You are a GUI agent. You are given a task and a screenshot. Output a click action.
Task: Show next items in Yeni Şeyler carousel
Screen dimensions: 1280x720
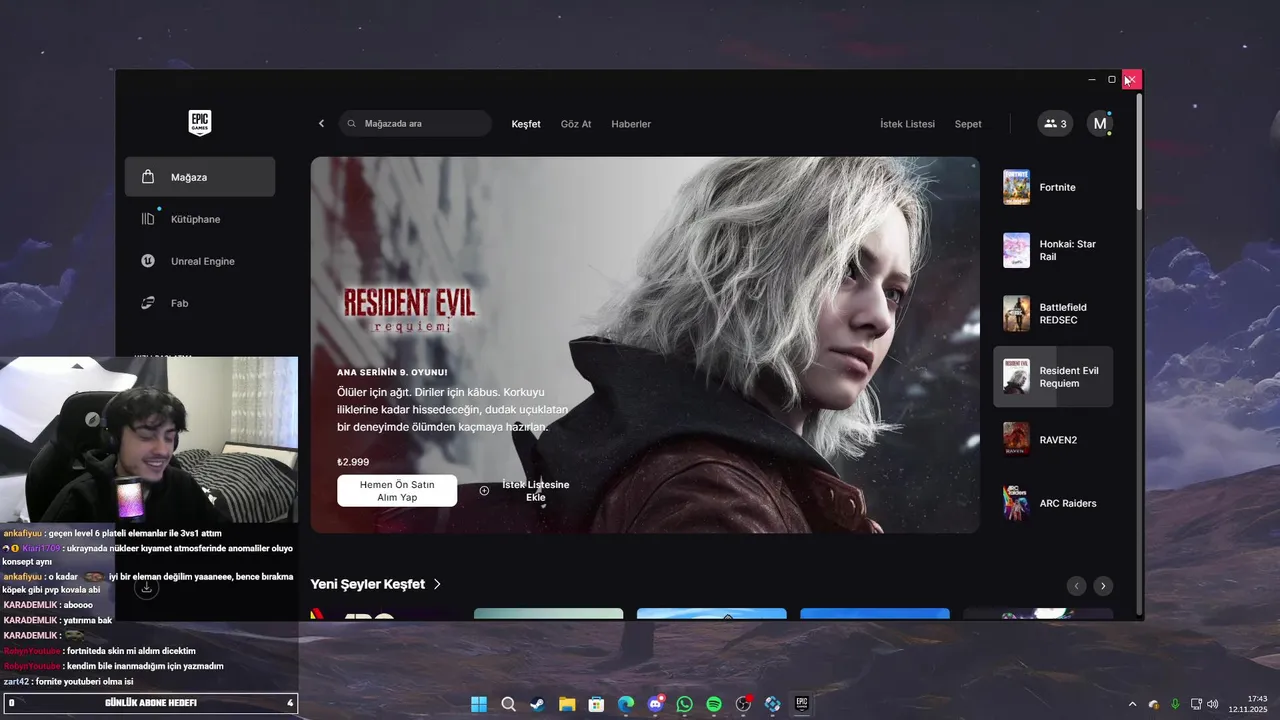(x=1103, y=586)
